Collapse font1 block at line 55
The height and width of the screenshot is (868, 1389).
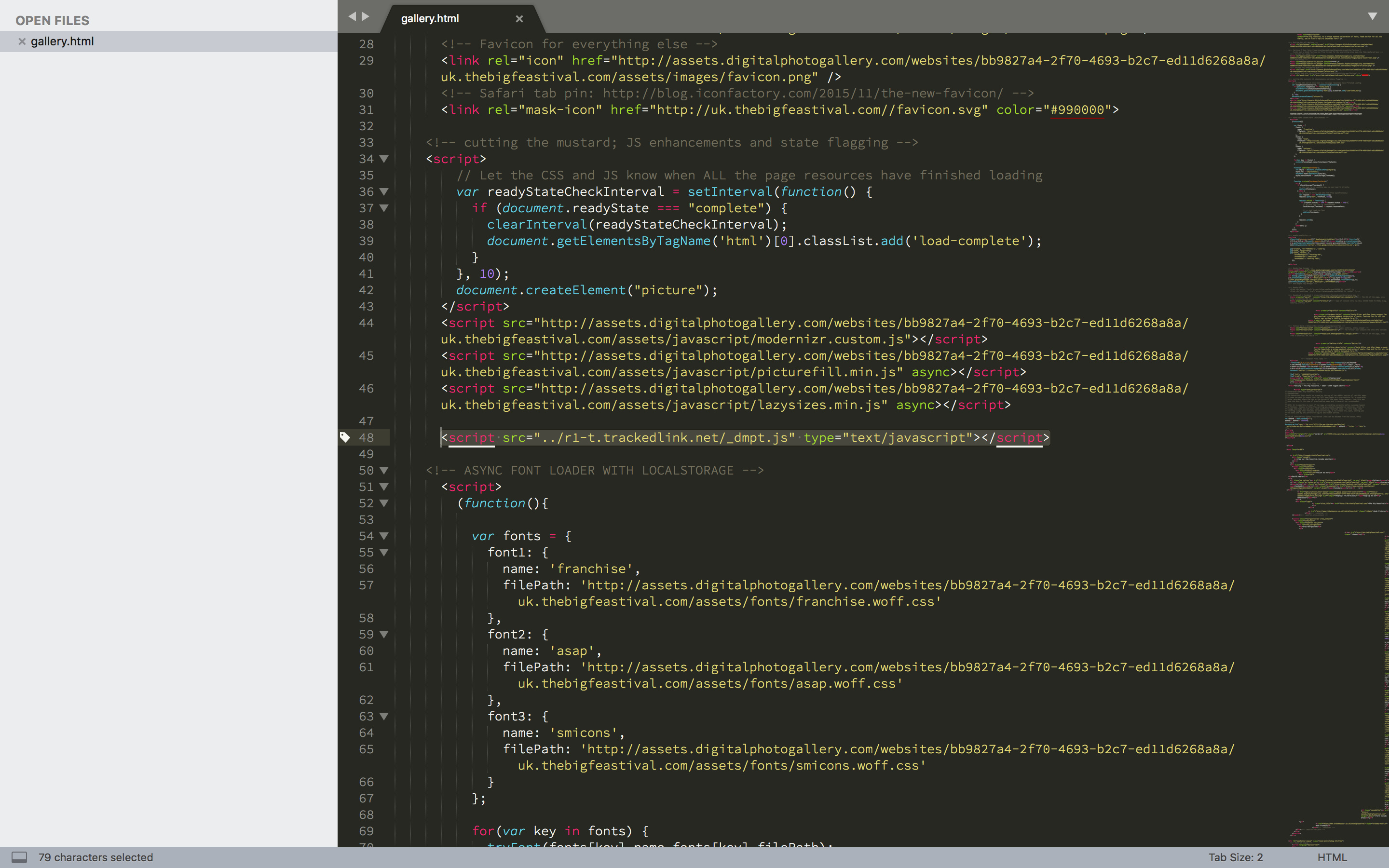pyautogui.click(x=384, y=553)
